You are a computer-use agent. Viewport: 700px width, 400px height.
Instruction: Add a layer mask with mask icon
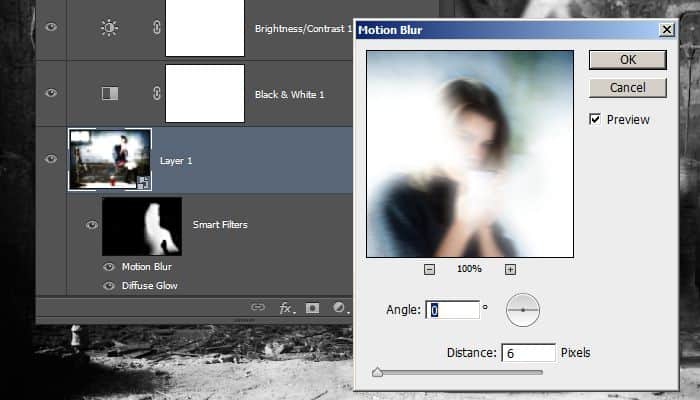[x=312, y=308]
